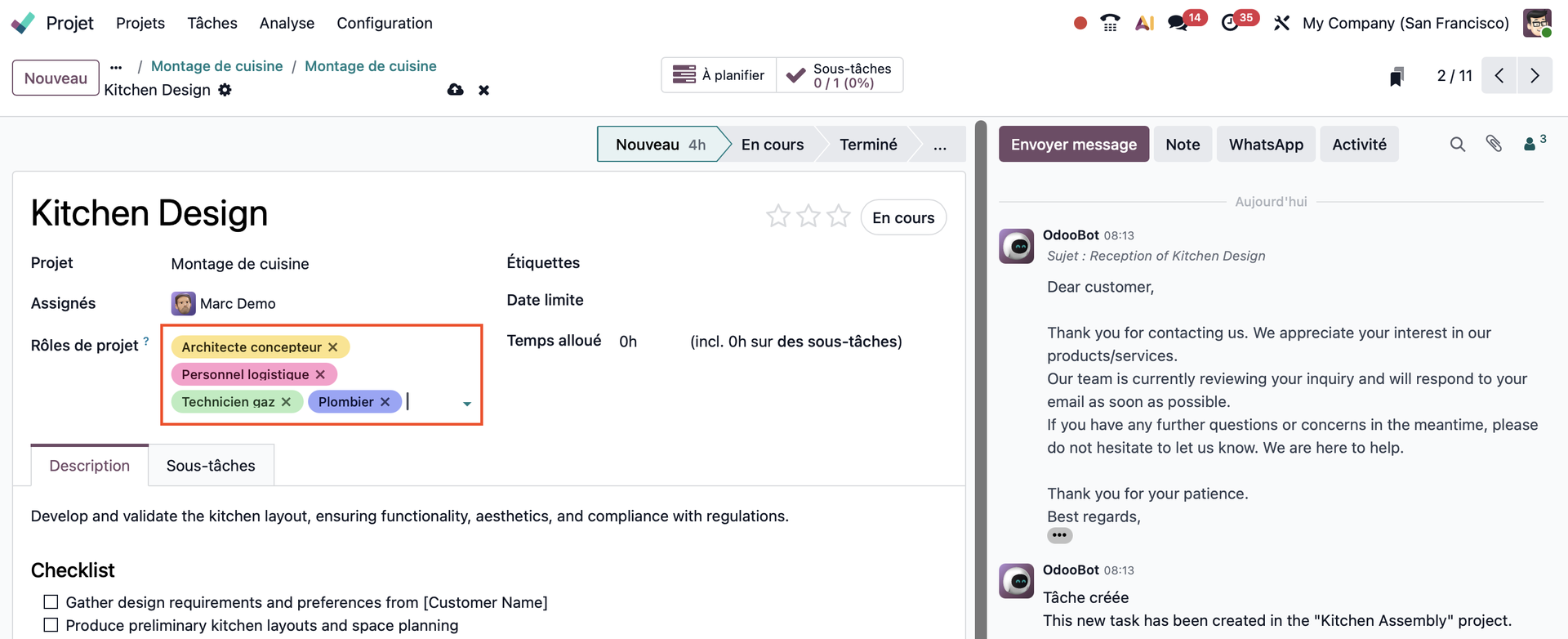Click the Envoyer message button

[x=1073, y=145]
